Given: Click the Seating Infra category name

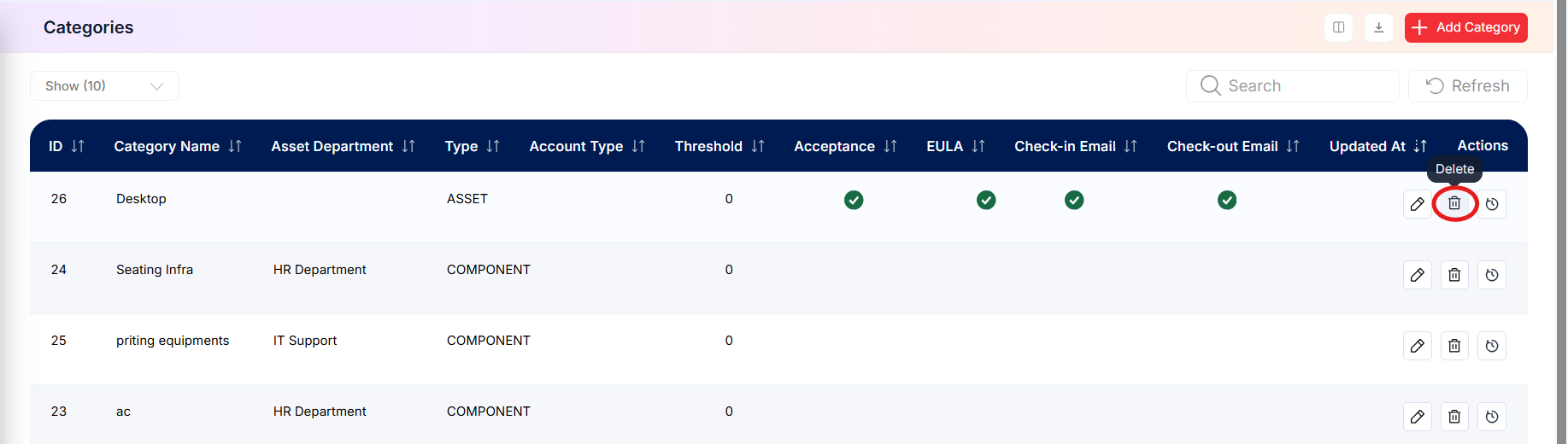Looking at the screenshot, I should (155, 270).
